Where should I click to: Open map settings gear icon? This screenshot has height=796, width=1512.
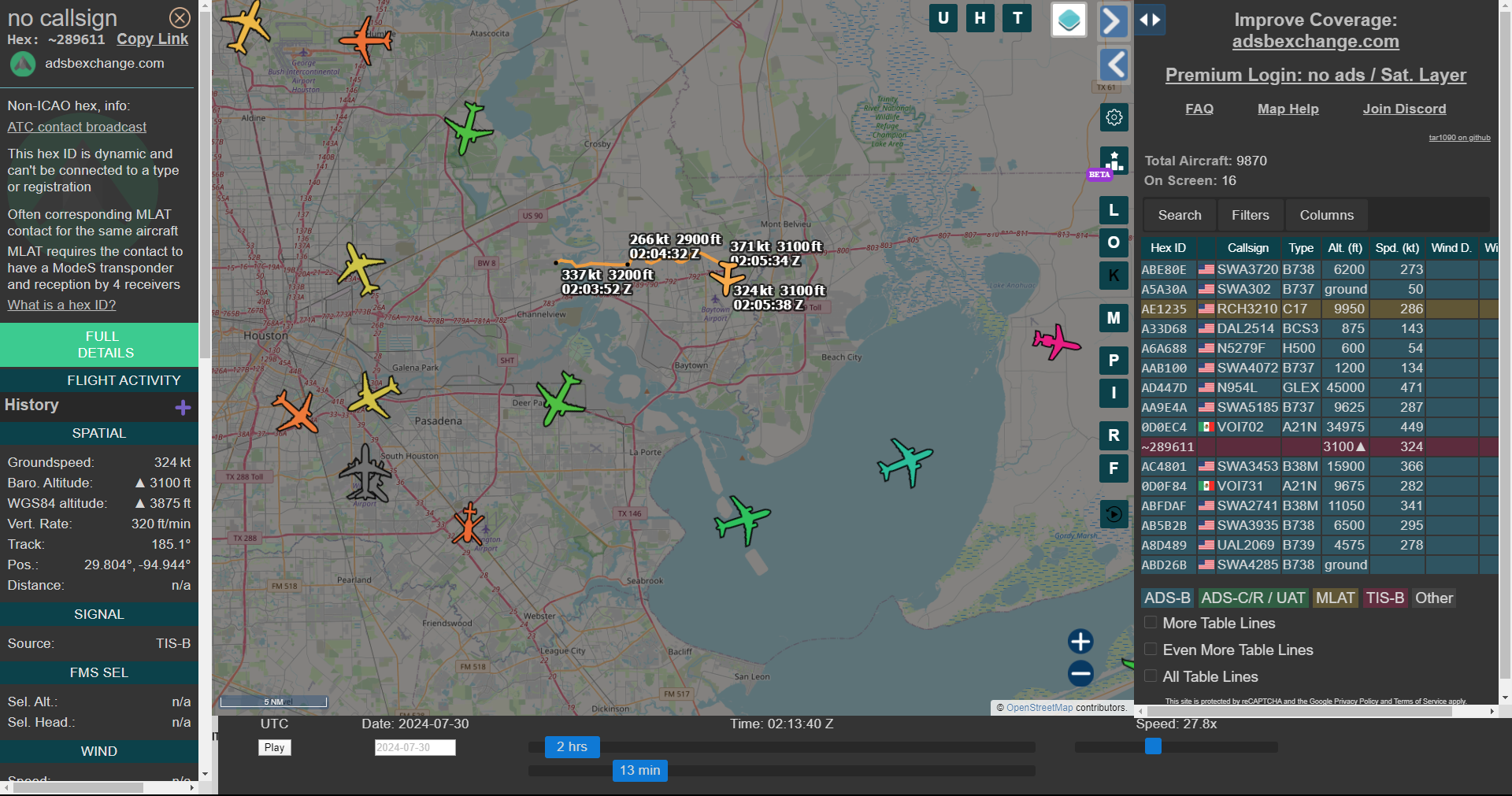click(x=1114, y=117)
